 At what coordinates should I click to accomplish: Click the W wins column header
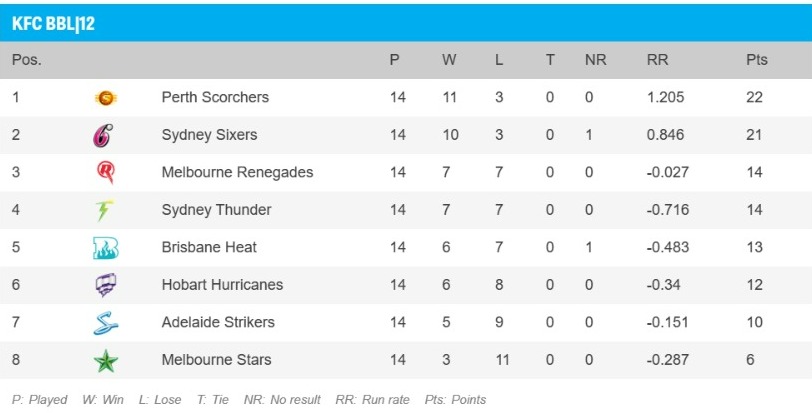click(449, 60)
